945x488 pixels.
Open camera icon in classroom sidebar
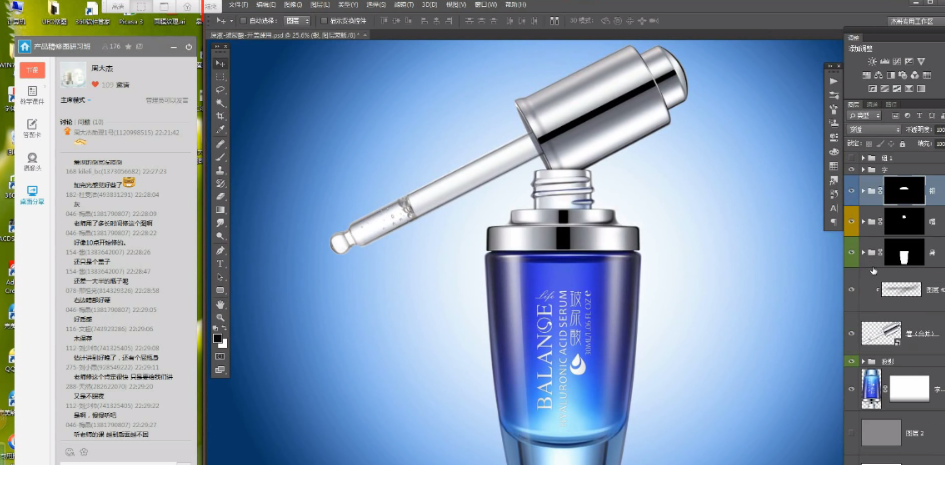tap(32, 161)
